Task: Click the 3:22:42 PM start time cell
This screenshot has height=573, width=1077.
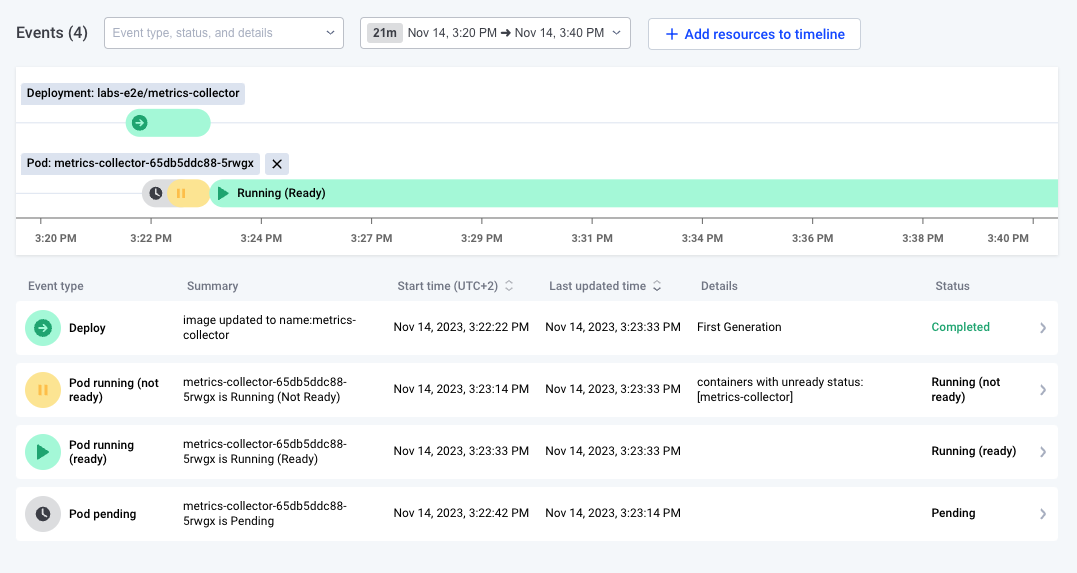Action: click(461, 513)
